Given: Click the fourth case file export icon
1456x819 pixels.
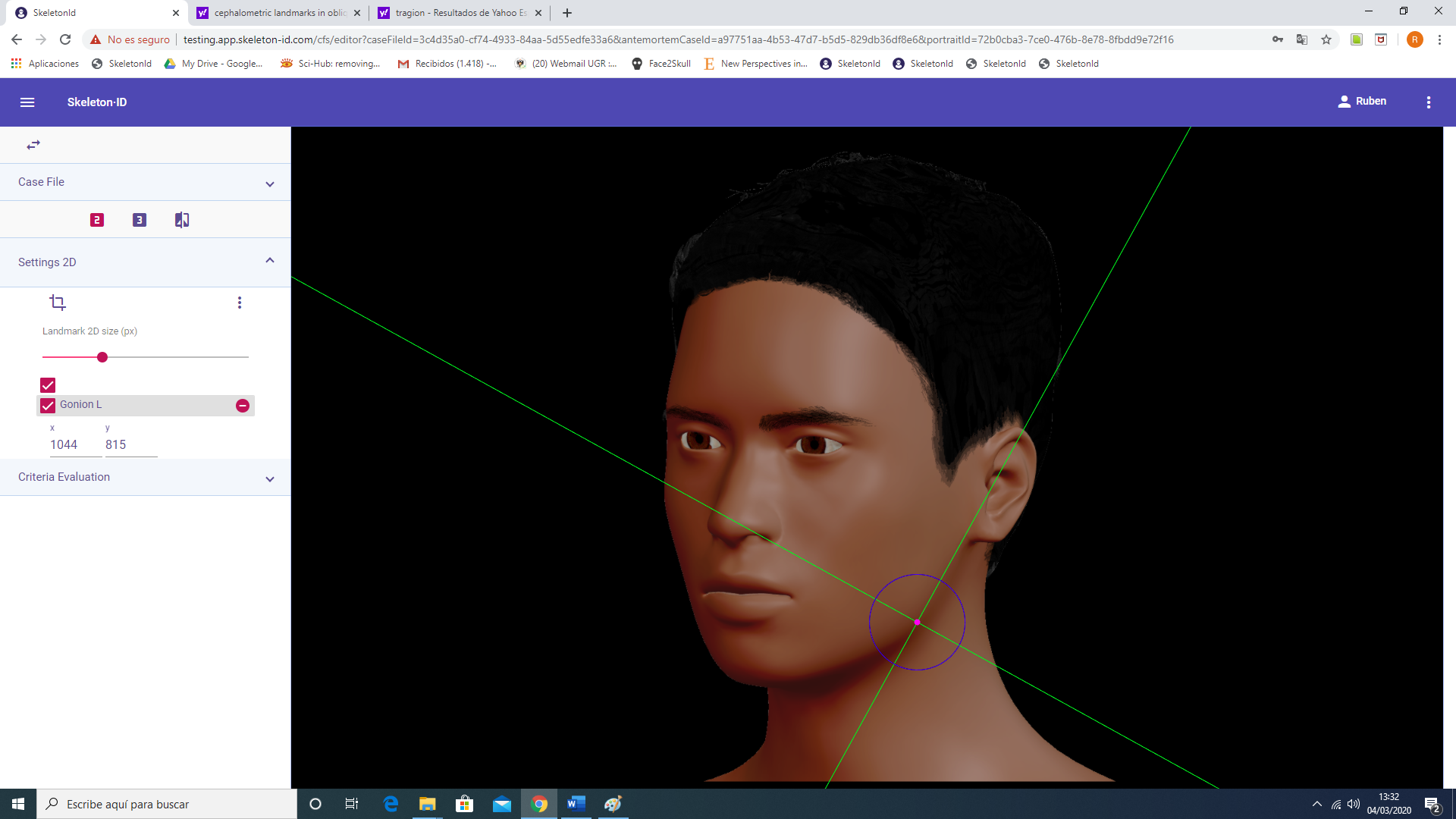Looking at the screenshot, I should [x=182, y=220].
